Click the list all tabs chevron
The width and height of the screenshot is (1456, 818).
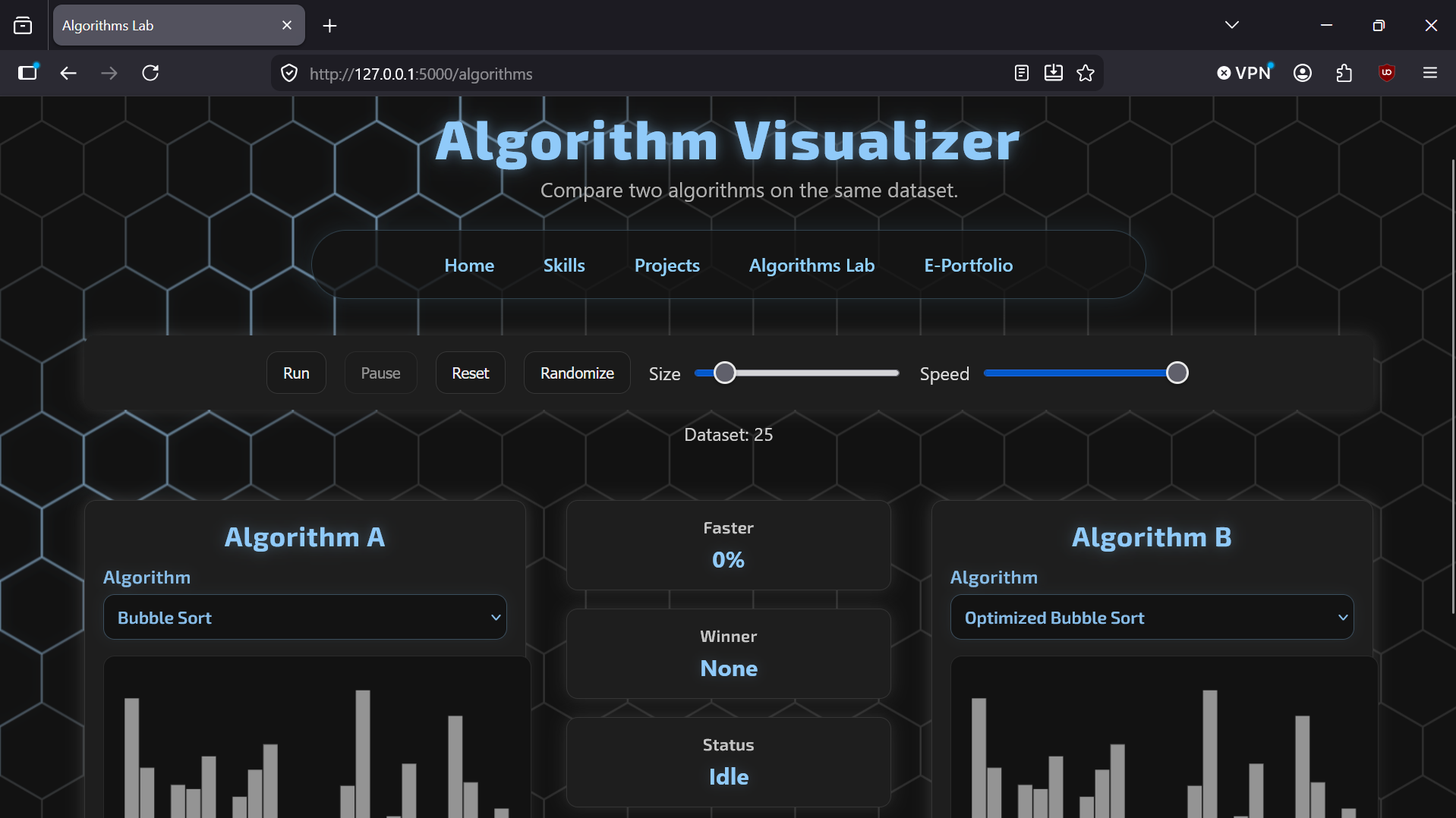[1232, 25]
